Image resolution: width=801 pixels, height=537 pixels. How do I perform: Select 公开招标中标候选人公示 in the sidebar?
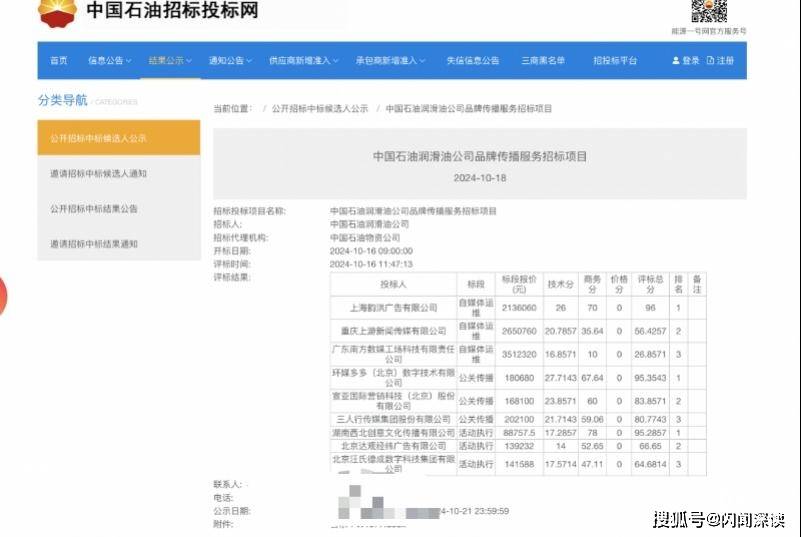coord(119,138)
